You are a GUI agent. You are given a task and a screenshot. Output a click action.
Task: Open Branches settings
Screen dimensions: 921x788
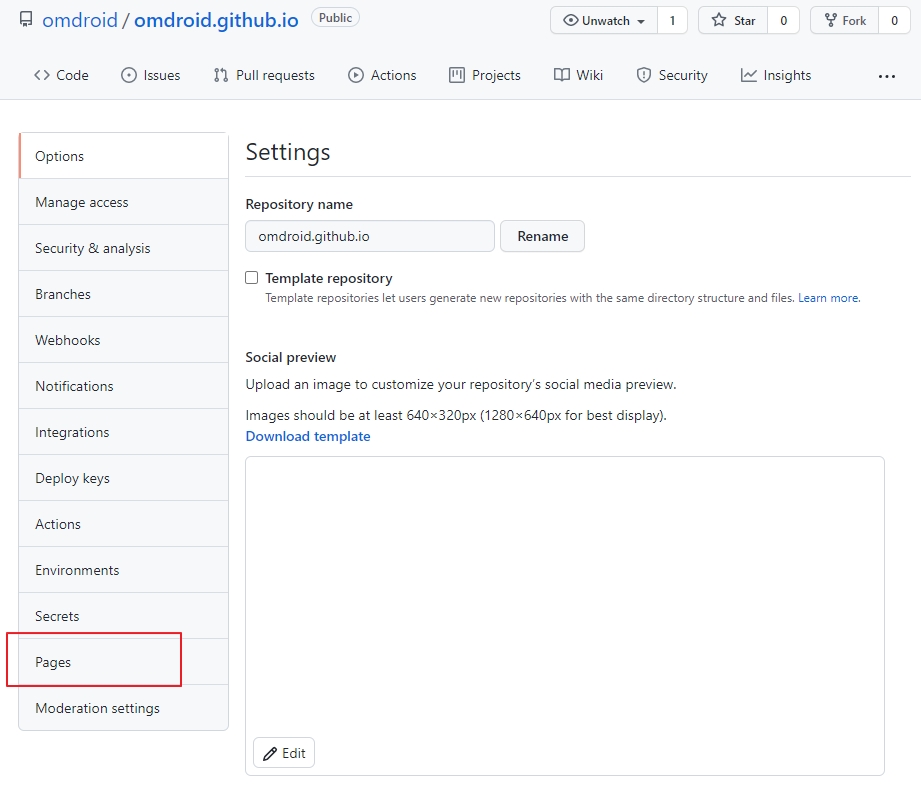coord(123,294)
